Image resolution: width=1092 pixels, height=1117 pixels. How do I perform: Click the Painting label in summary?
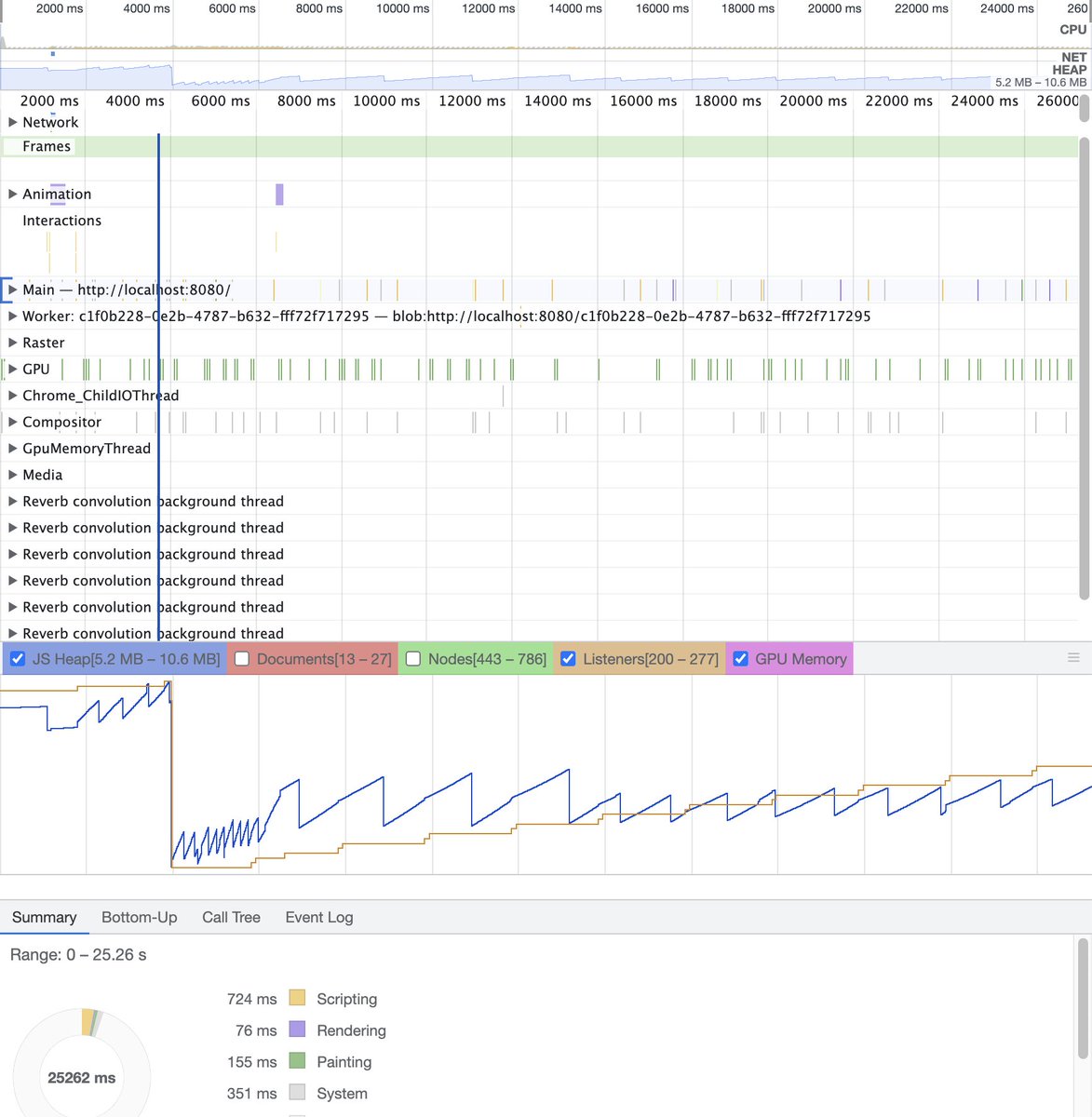click(x=344, y=1062)
